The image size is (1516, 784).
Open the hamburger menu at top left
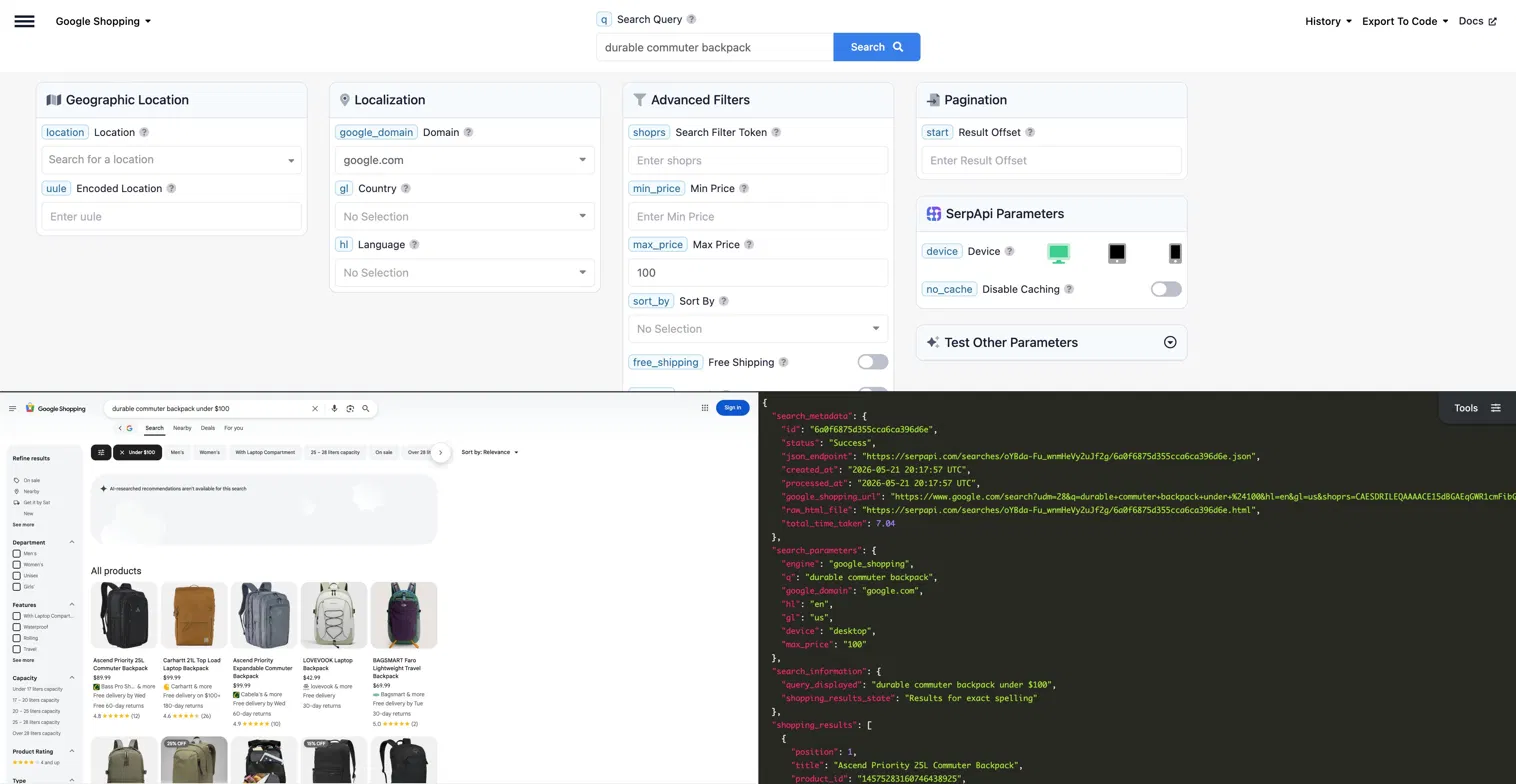pos(24,21)
